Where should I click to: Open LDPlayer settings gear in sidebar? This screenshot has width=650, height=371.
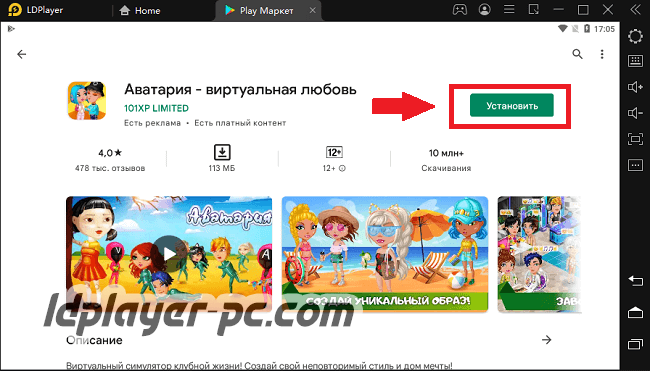click(x=635, y=36)
